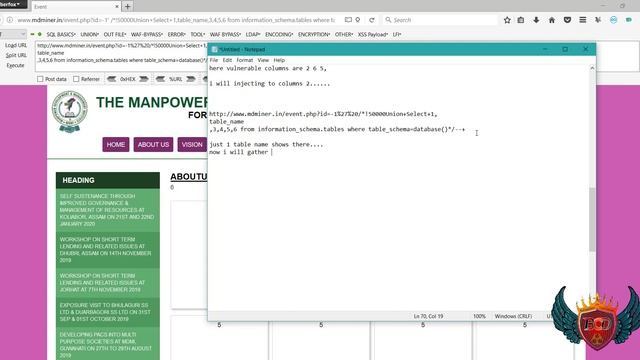Open the ENCODING dropdown
The height and width of the screenshot is (360, 640).
[x=279, y=35]
